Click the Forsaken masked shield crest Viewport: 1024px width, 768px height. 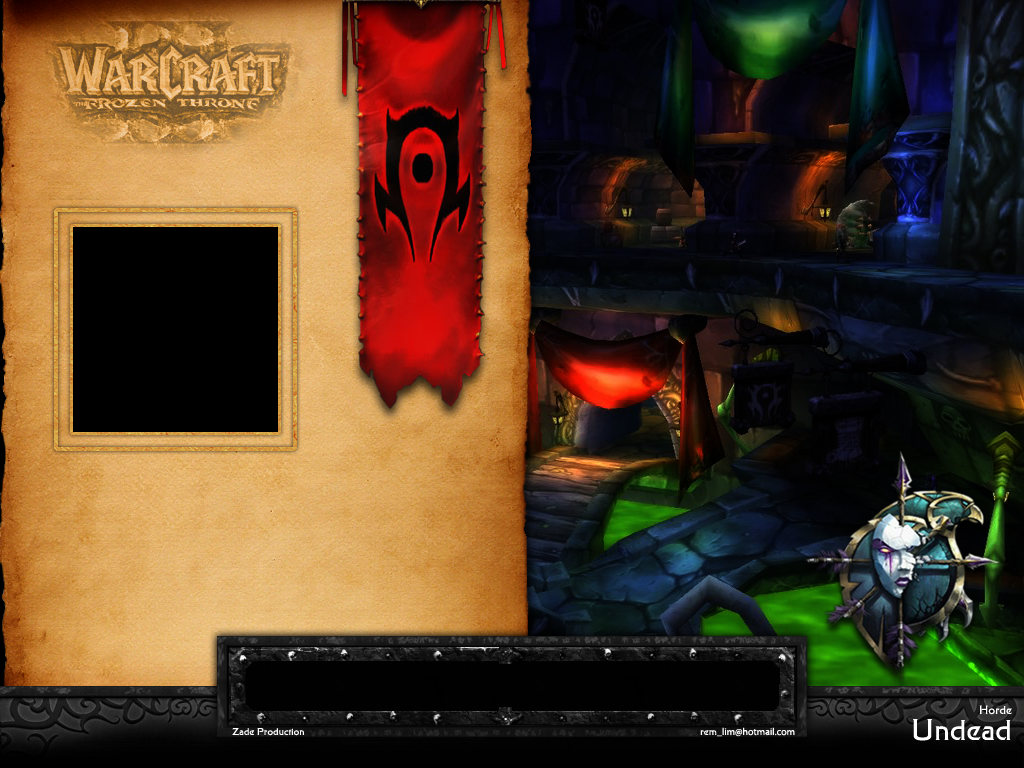coord(902,564)
